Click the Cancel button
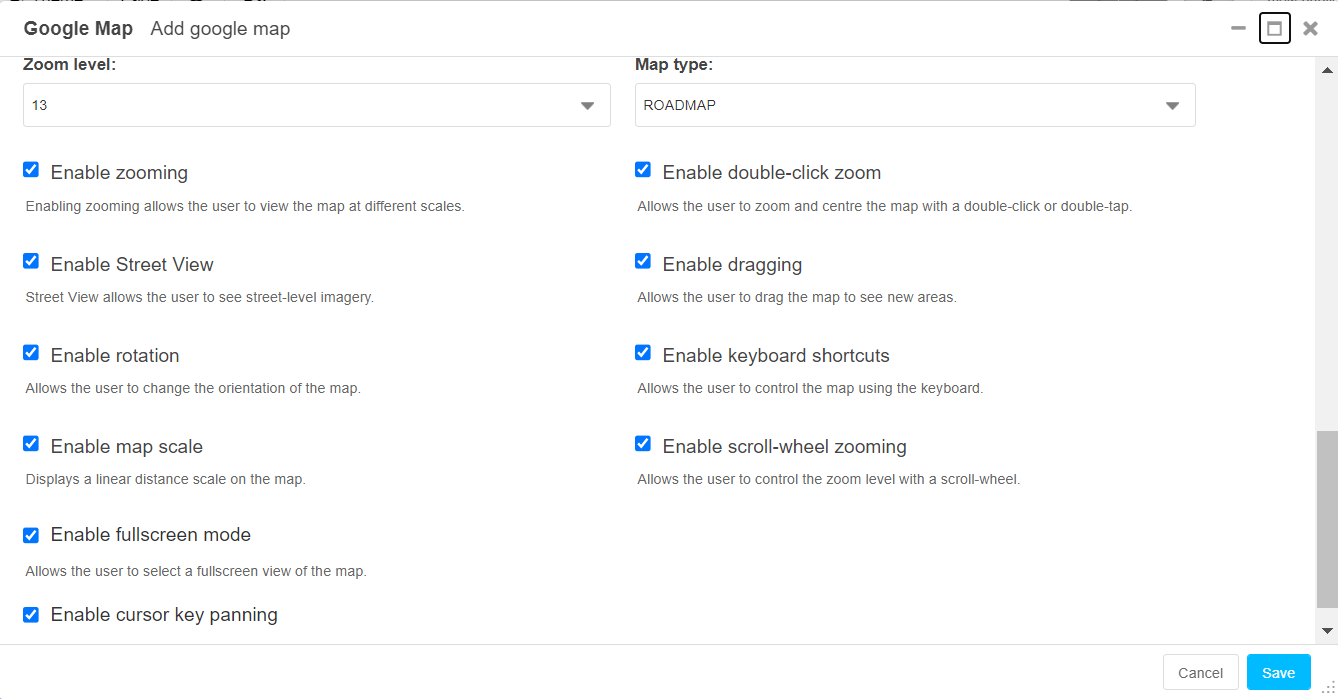Image resolution: width=1338 pixels, height=699 pixels. click(1200, 673)
